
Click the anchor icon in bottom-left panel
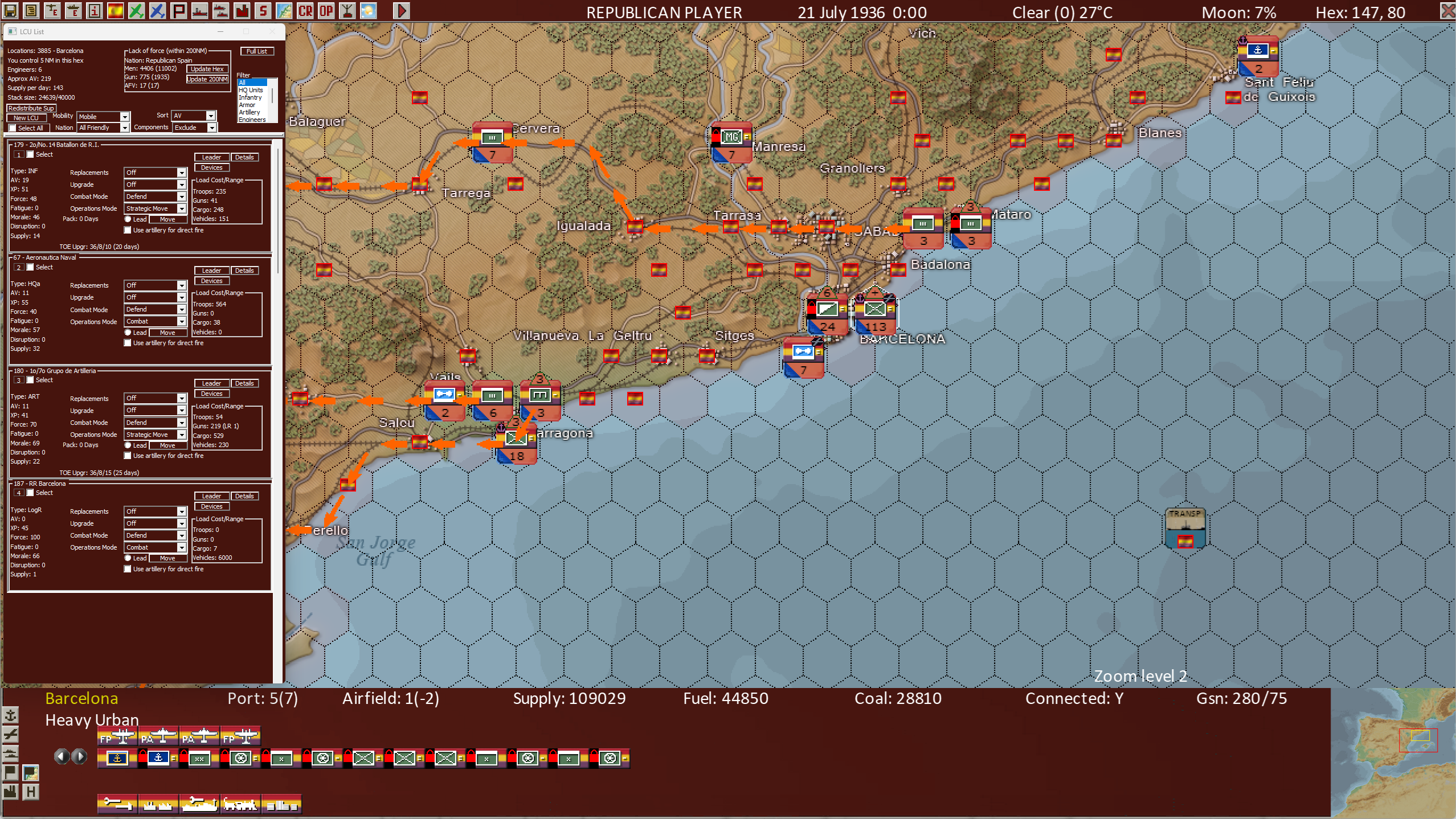pyautogui.click(x=11, y=715)
